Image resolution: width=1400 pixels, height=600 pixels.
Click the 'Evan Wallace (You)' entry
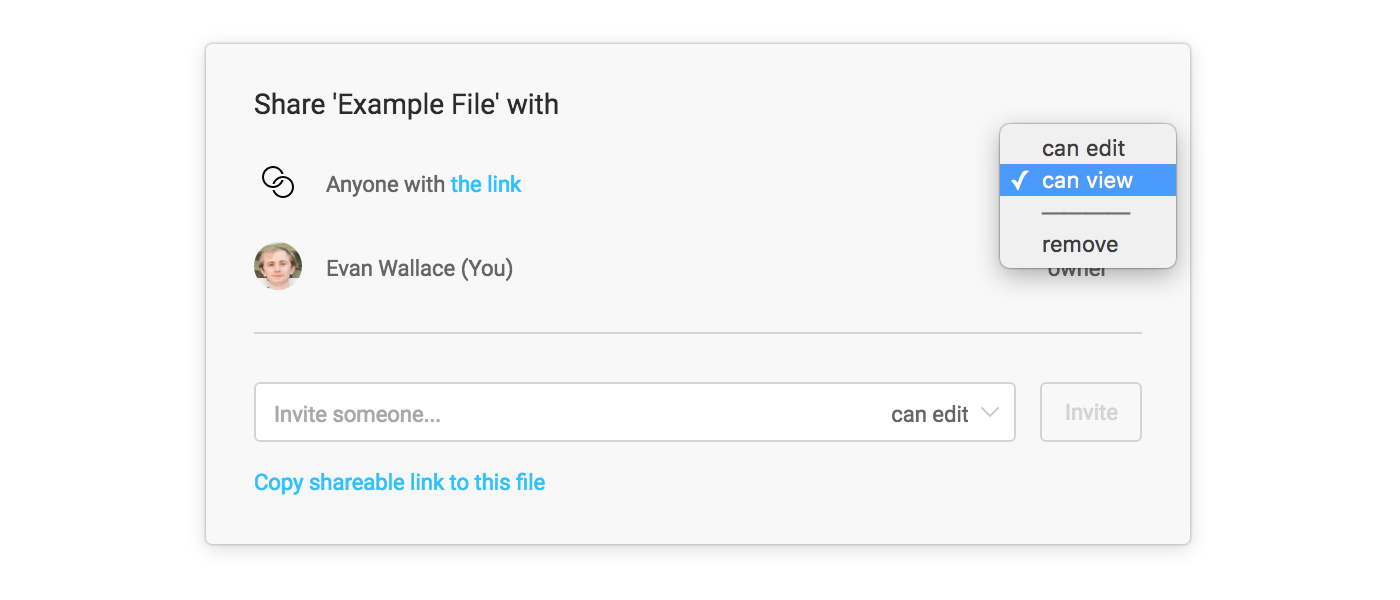pyautogui.click(x=419, y=268)
